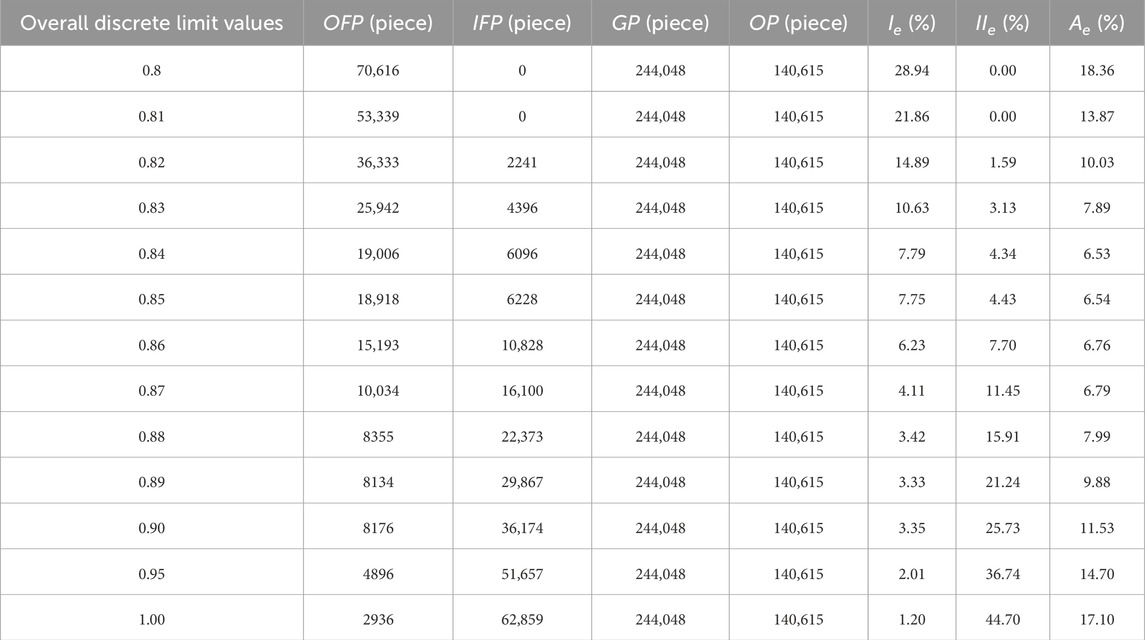The height and width of the screenshot is (640, 1145).
Task: Click the cell with limit value 0.8
Action: click(151, 71)
